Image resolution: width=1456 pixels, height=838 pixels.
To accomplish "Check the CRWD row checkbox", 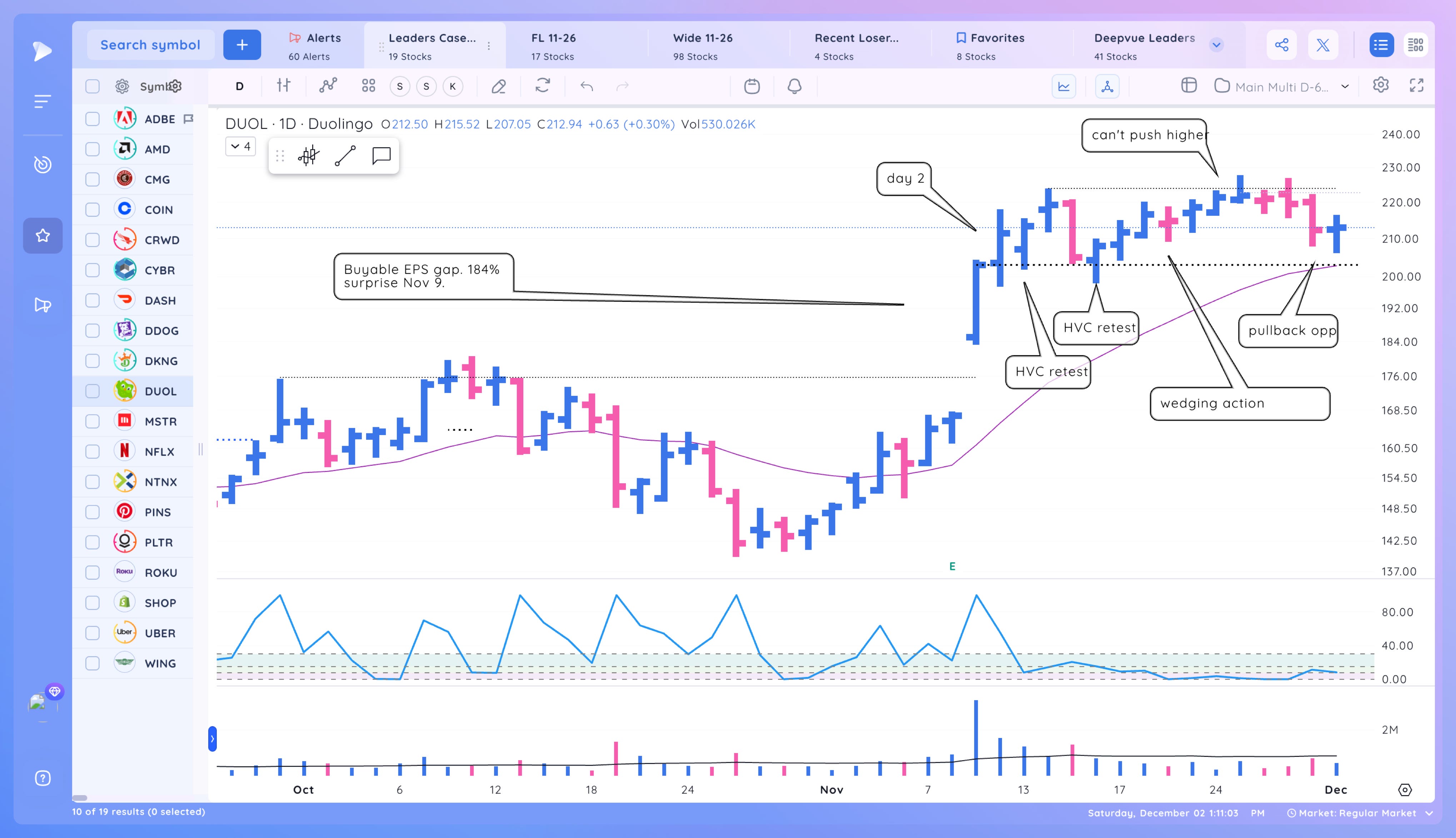I will 92,240.
